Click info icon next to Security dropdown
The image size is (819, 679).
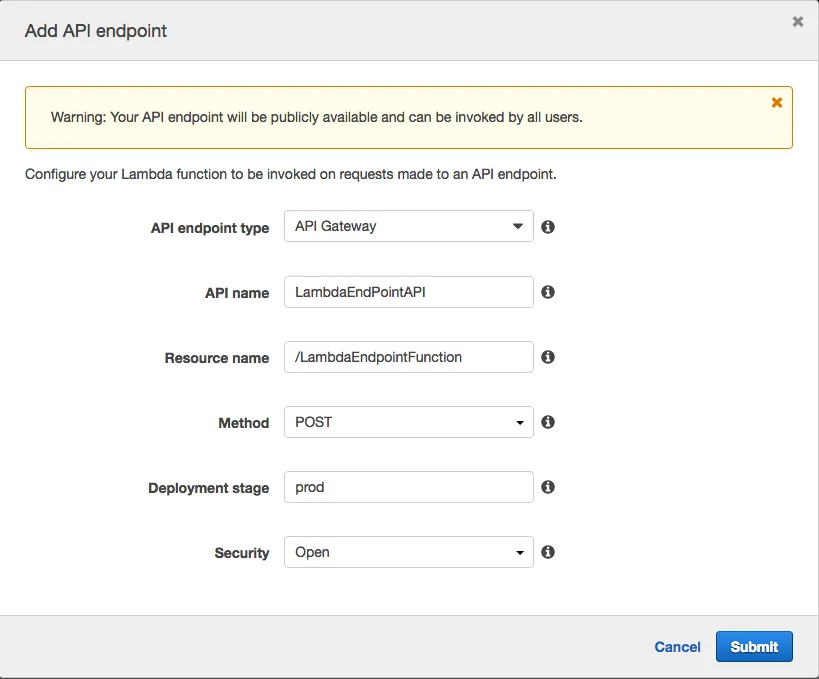pos(548,552)
